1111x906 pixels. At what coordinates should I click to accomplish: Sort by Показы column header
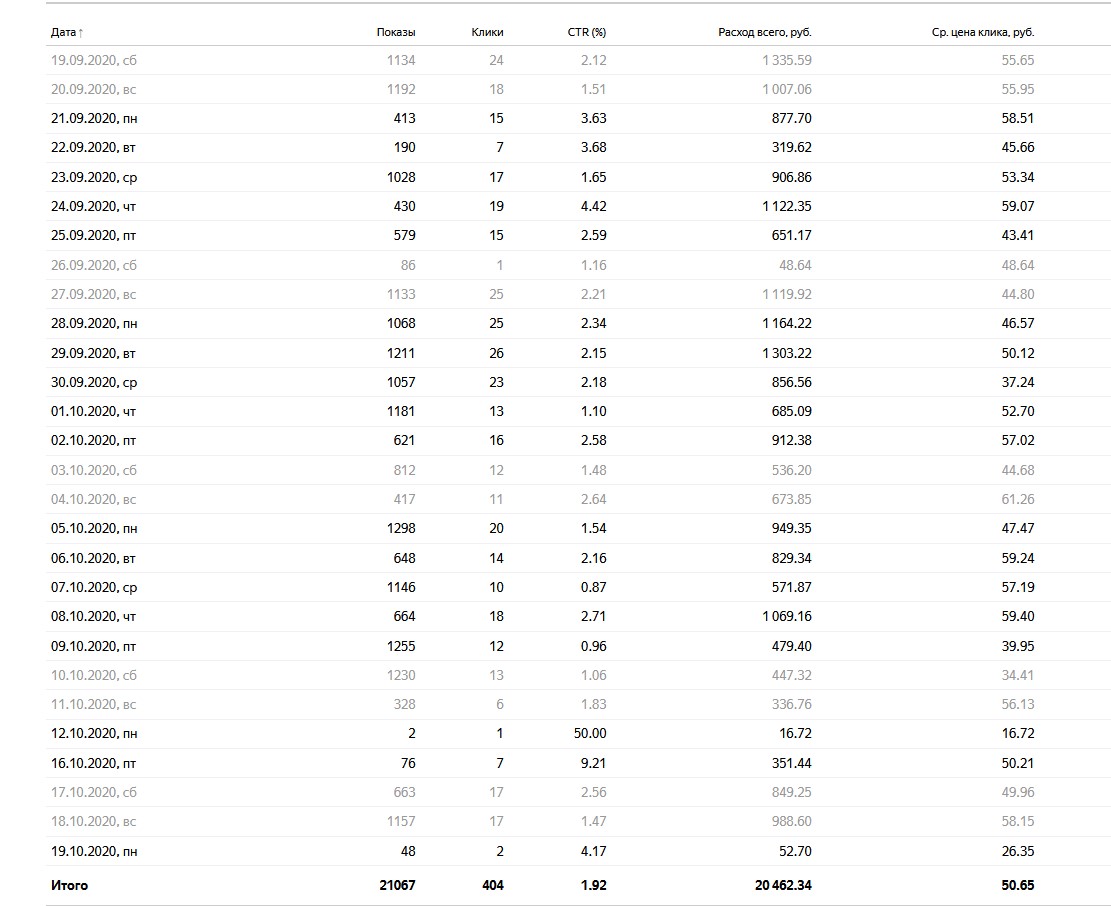(x=396, y=33)
